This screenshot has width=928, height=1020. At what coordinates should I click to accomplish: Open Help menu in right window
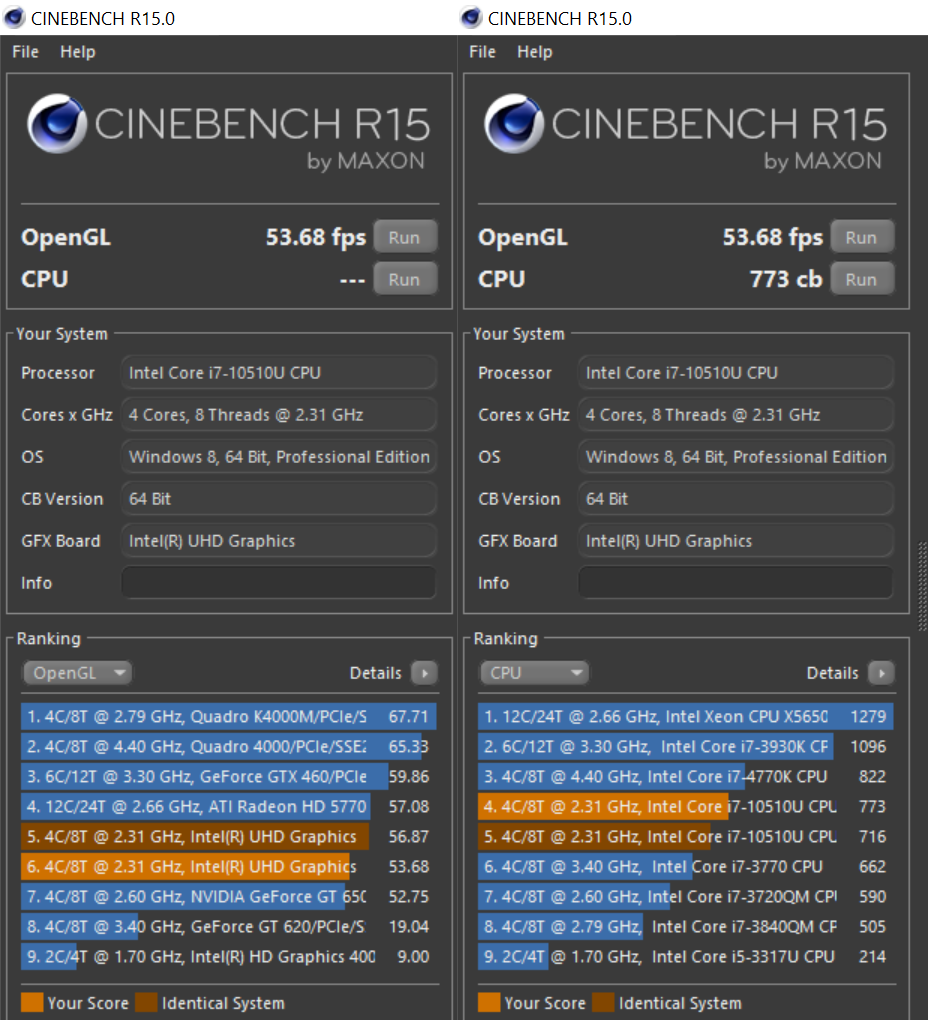coord(535,52)
